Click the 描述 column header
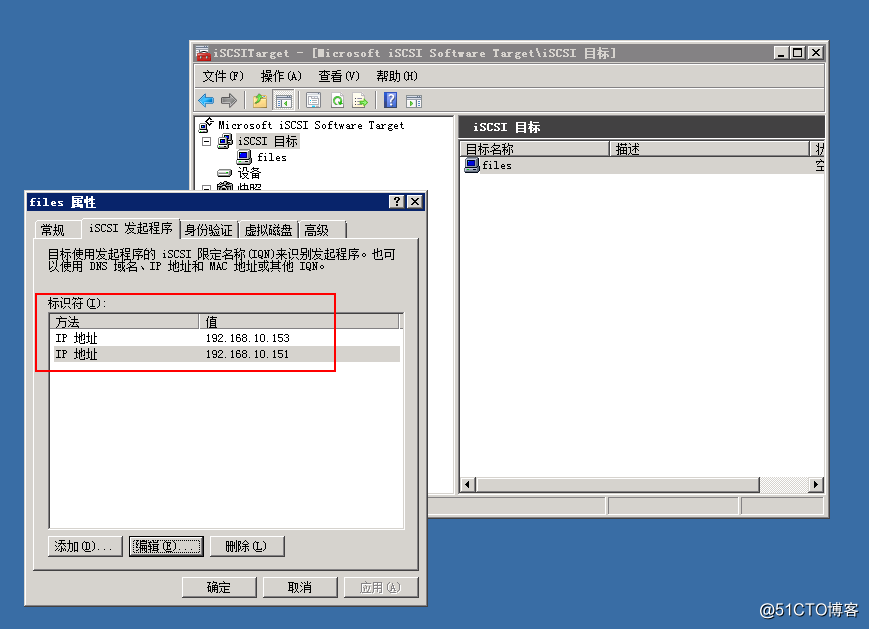 pyautogui.click(x=709, y=149)
